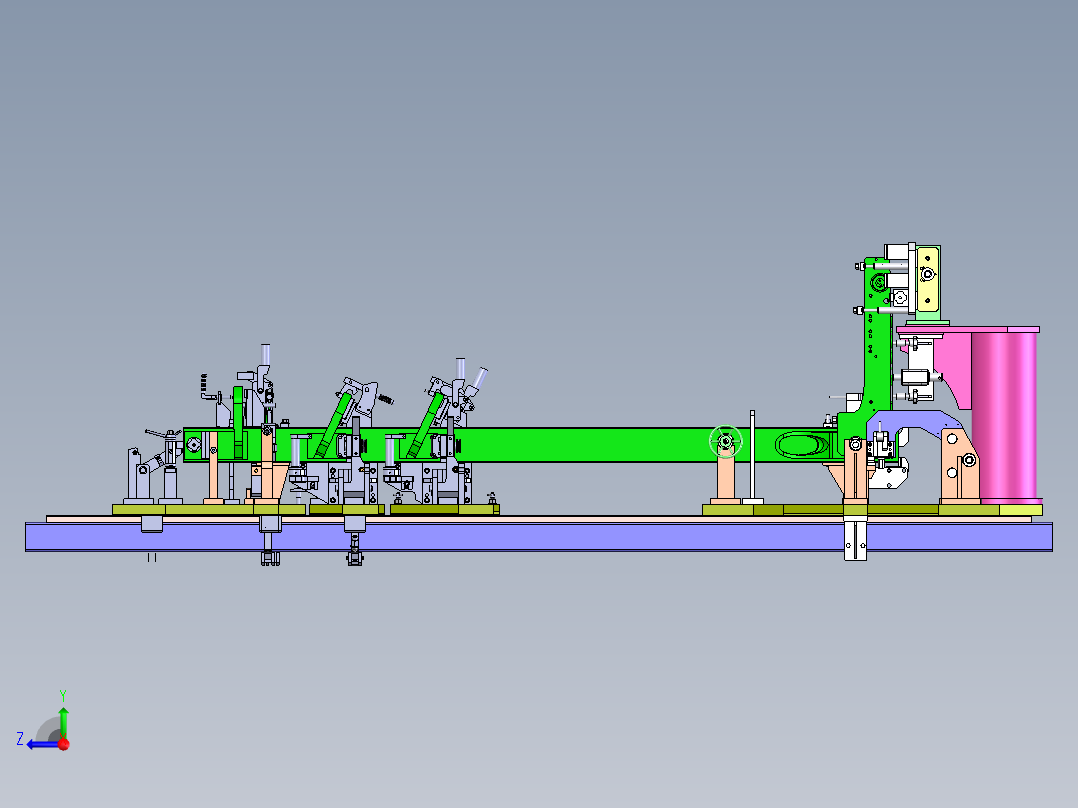Select the circular handwheel on the green beam

(x=725, y=441)
